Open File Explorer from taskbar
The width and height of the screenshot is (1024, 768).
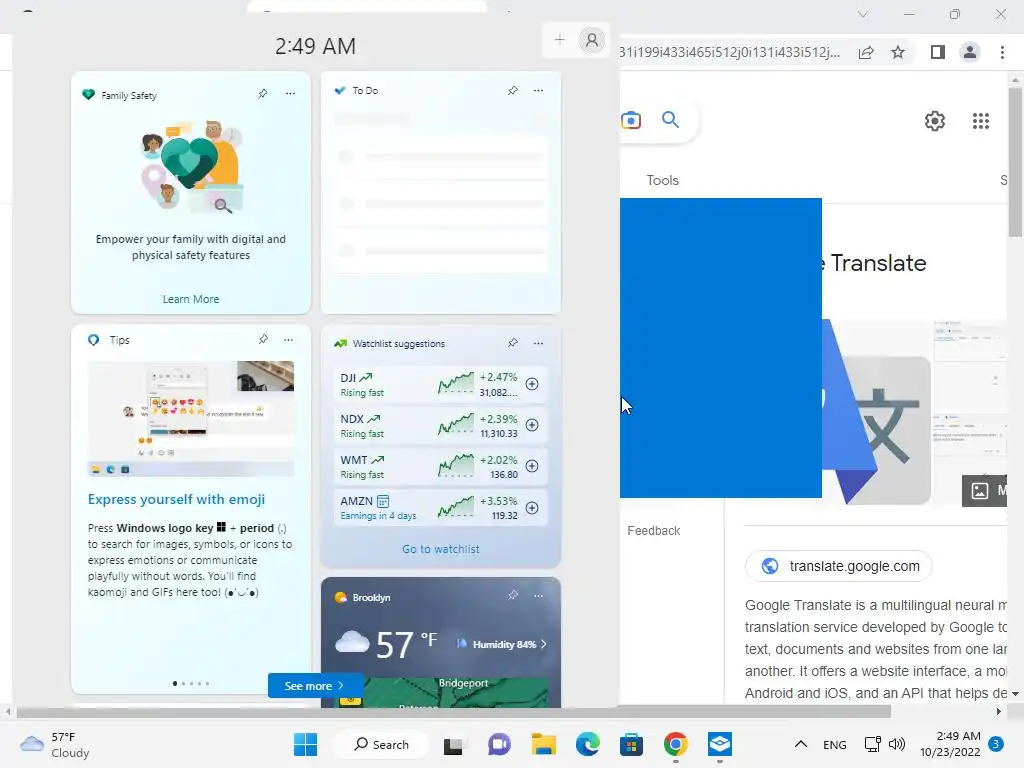click(543, 744)
